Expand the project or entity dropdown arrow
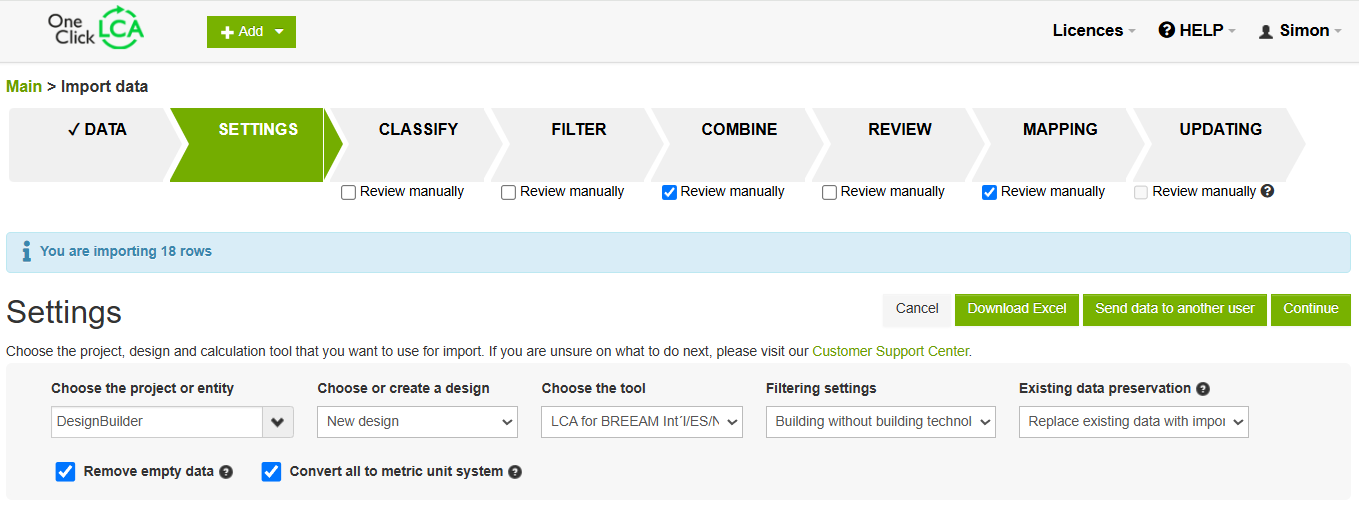The height and width of the screenshot is (519, 1359). 278,422
